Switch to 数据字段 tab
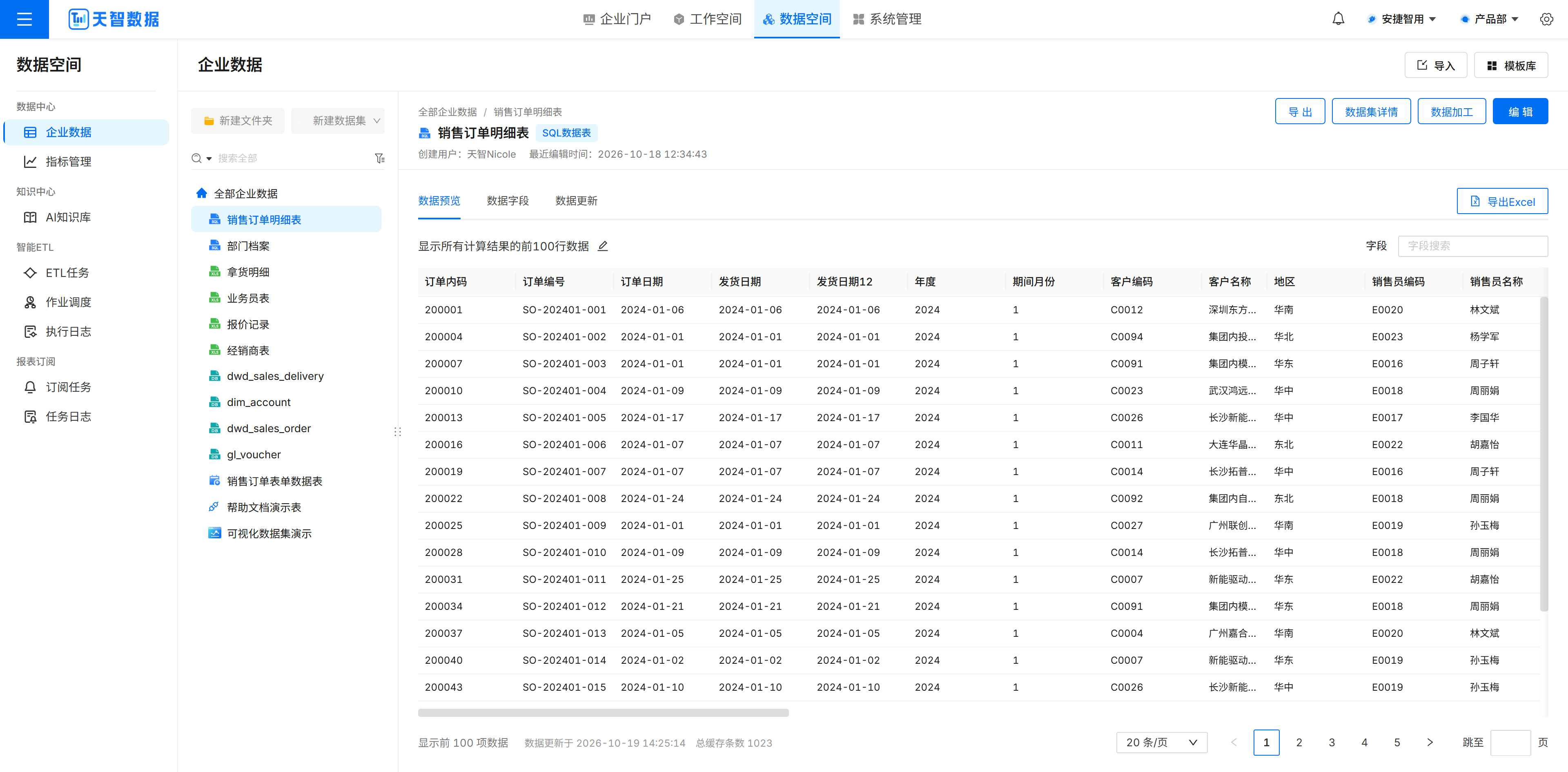1568x772 pixels. [508, 201]
